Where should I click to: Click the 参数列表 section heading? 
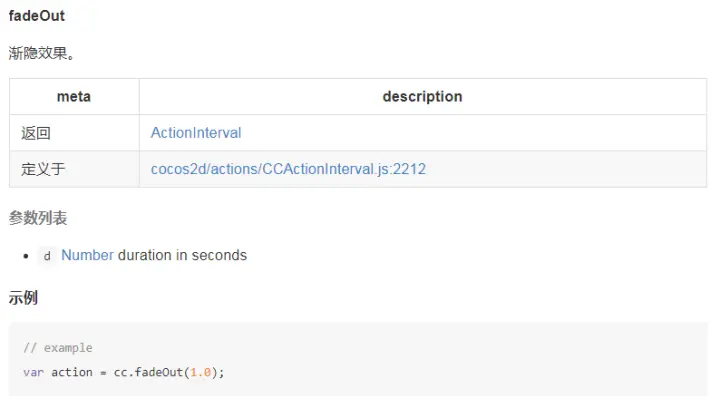click(38, 217)
